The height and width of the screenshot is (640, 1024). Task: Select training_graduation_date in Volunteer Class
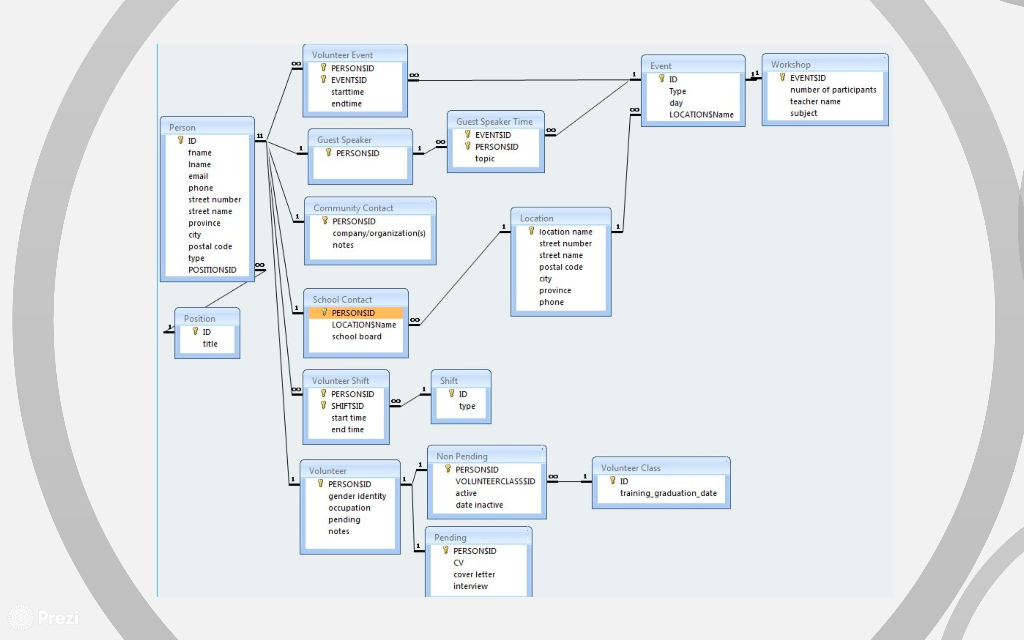click(667, 493)
